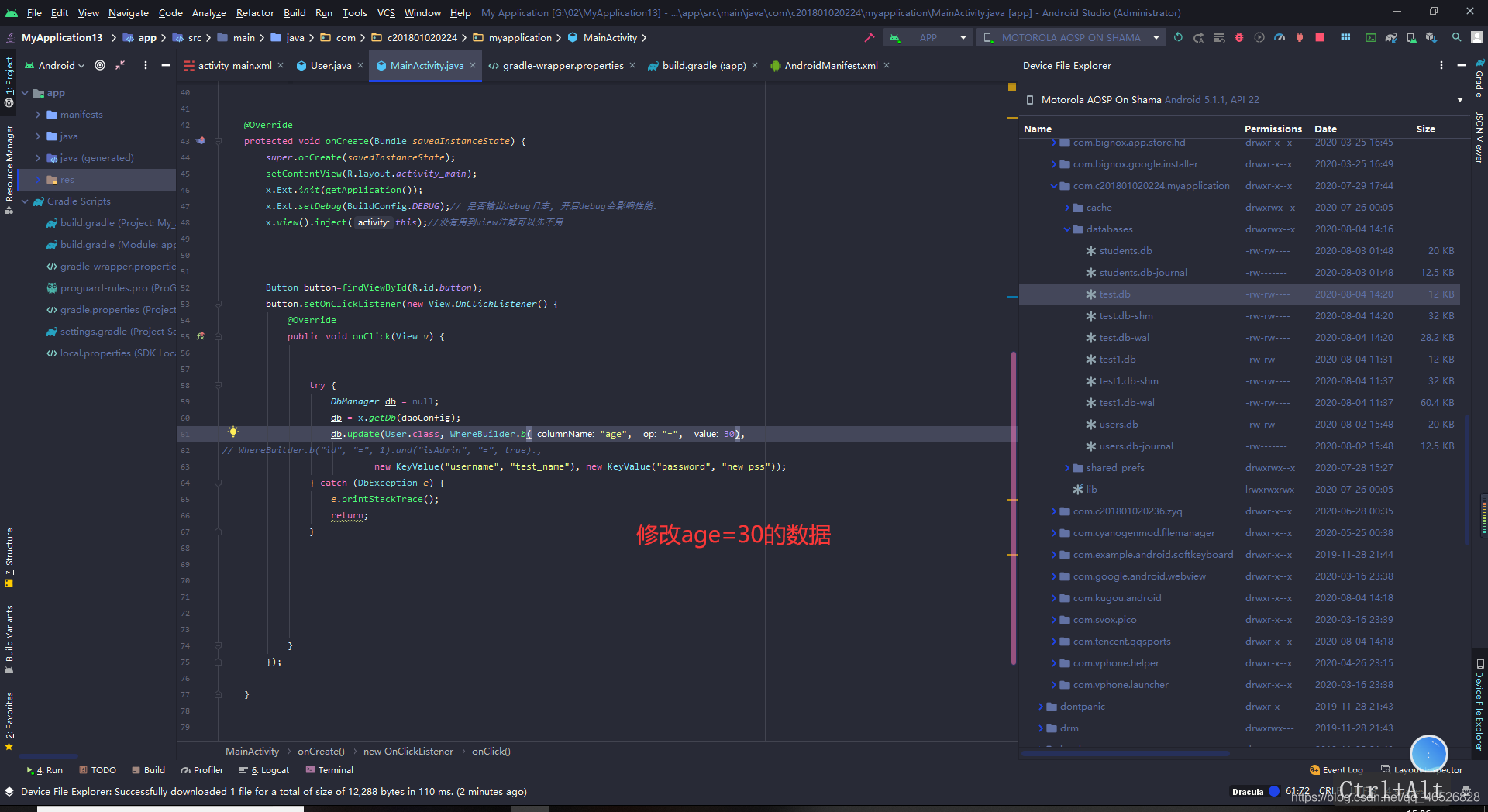Screen dimensions: 1488x812
Task: Open the SDK Manager icon
Action: 1431,37
